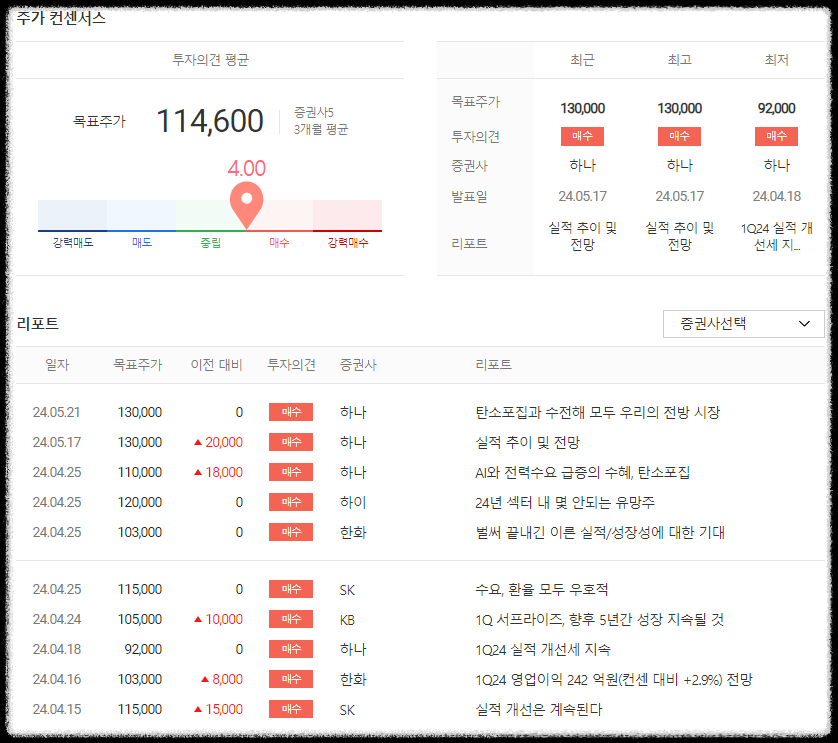Click the 최근 column header
The image size is (838, 743).
(583, 59)
